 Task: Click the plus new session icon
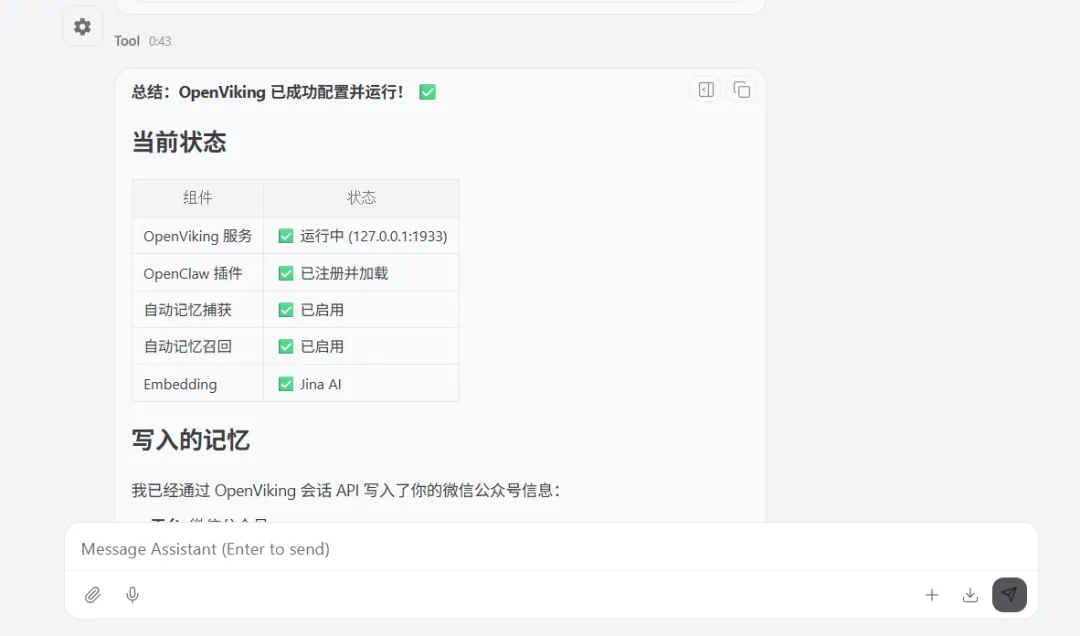coord(932,595)
